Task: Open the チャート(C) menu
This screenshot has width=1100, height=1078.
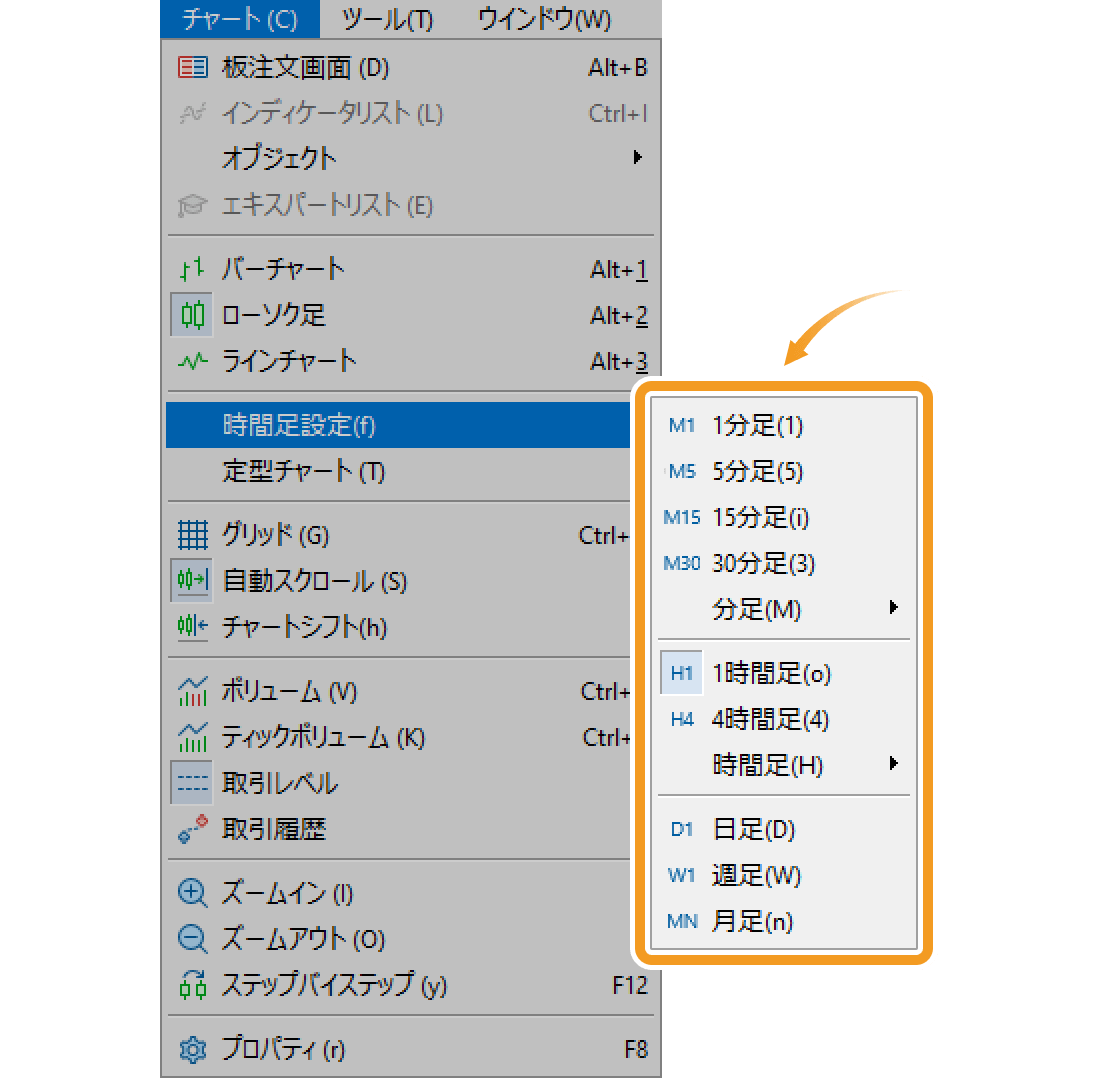Action: [240, 19]
